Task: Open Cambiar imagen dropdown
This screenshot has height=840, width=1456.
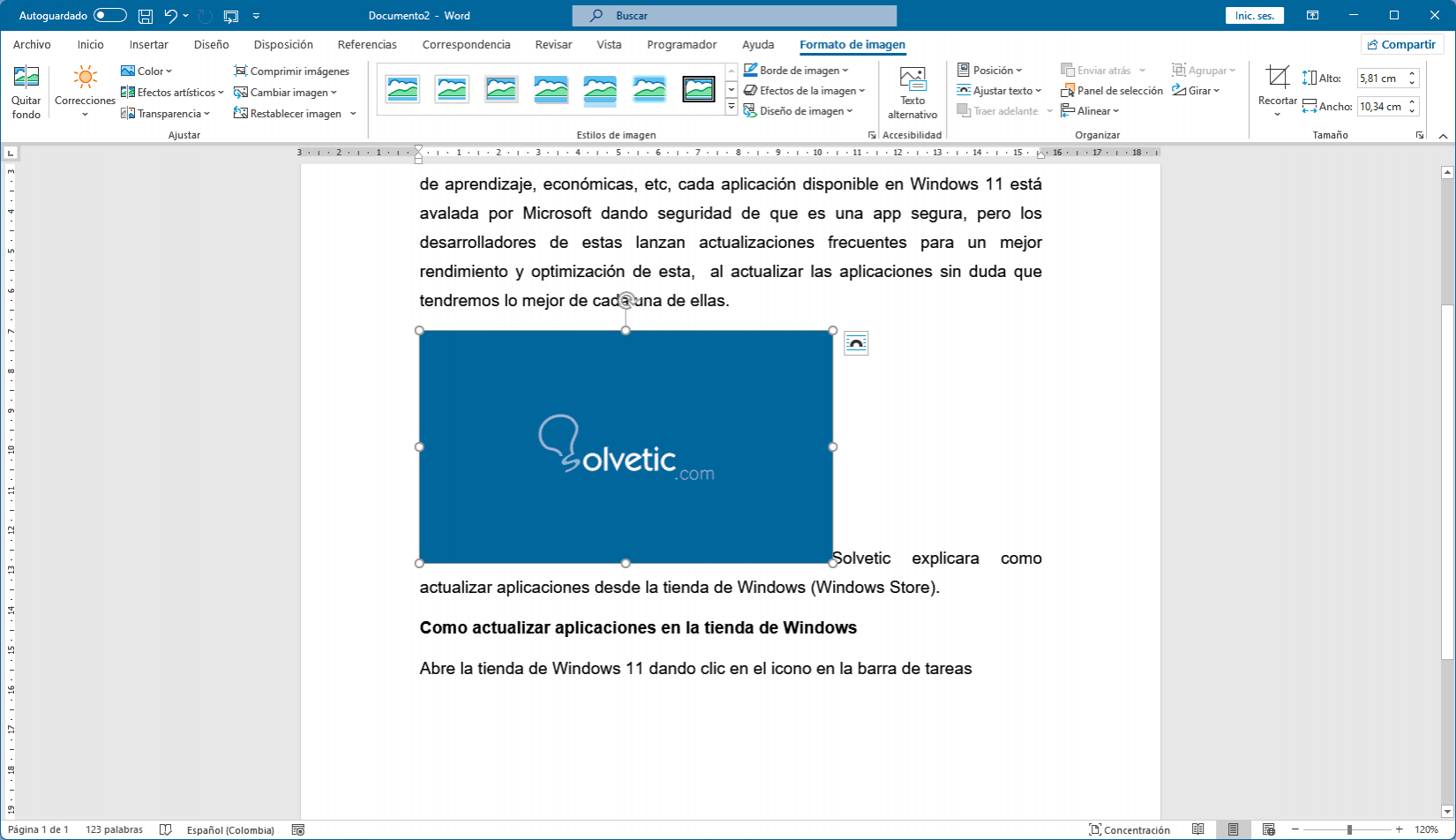Action: pos(285,93)
